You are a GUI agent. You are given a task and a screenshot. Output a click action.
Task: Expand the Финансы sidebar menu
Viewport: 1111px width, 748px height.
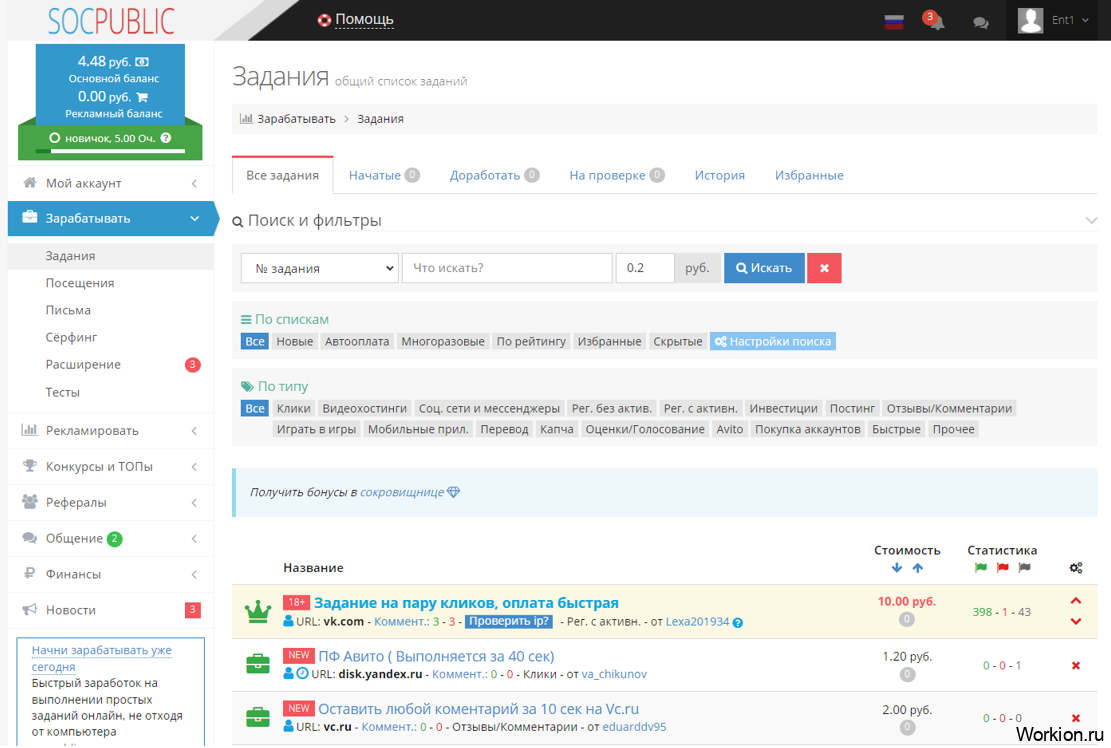pos(111,574)
